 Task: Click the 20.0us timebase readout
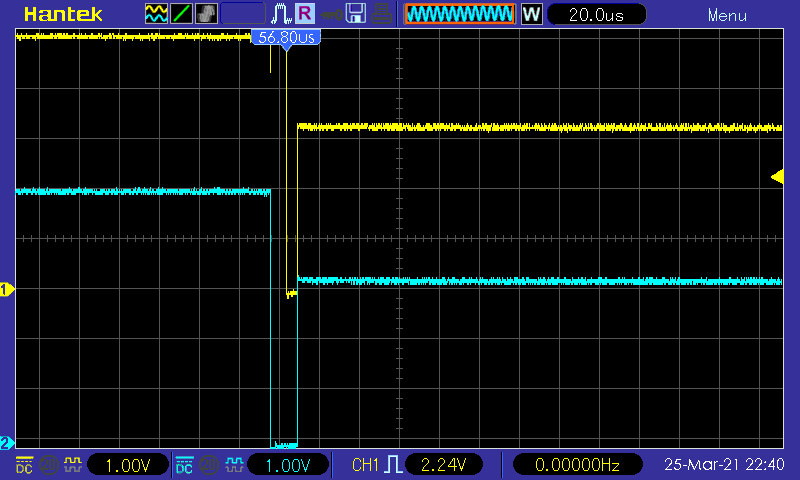[596, 14]
